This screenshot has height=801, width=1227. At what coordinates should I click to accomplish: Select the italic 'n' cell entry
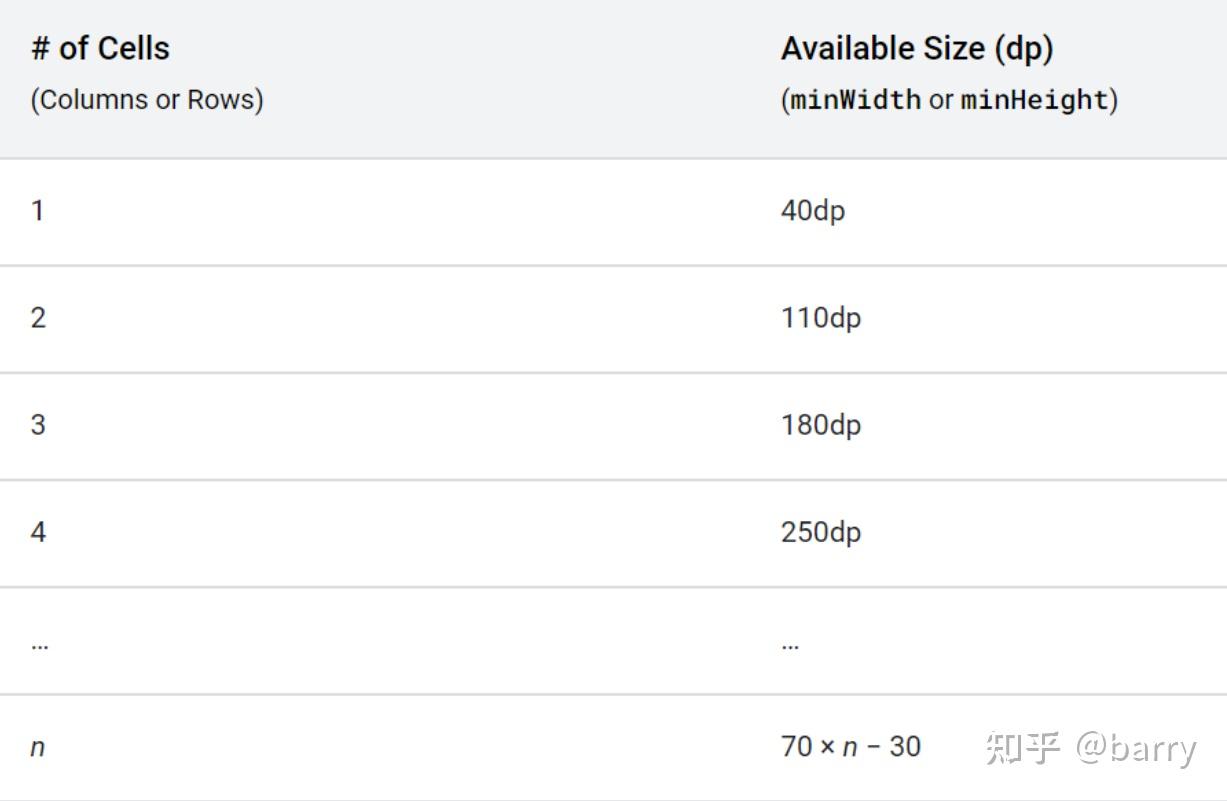pos(37,747)
